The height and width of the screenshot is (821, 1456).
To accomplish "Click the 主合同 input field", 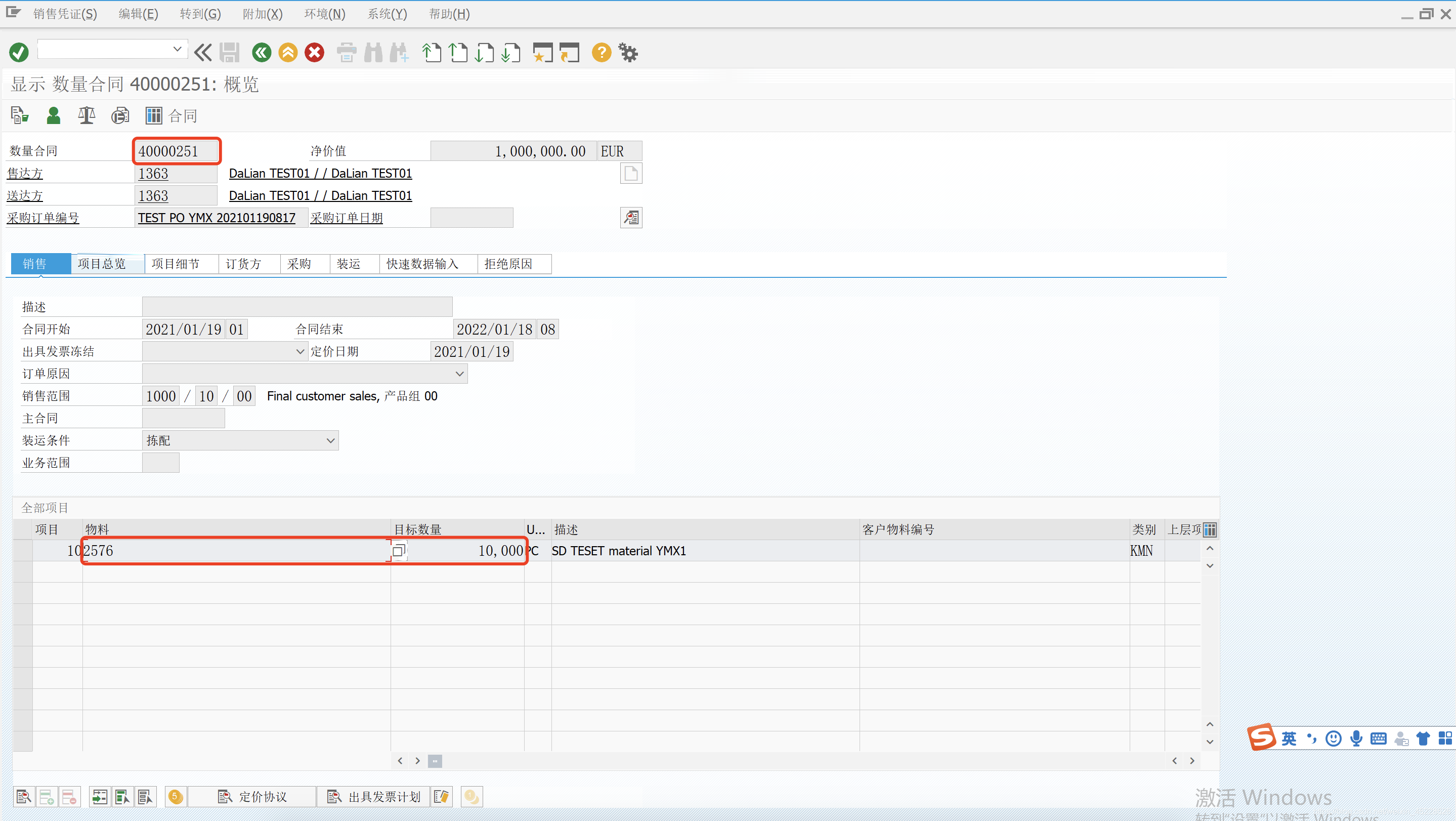I will 184,419.
